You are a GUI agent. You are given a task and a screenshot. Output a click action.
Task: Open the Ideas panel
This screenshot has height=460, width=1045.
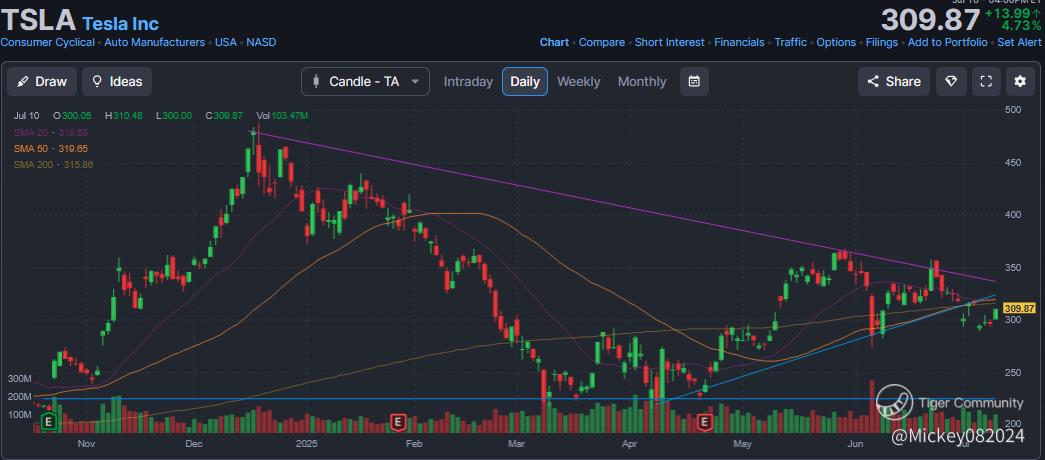click(117, 81)
